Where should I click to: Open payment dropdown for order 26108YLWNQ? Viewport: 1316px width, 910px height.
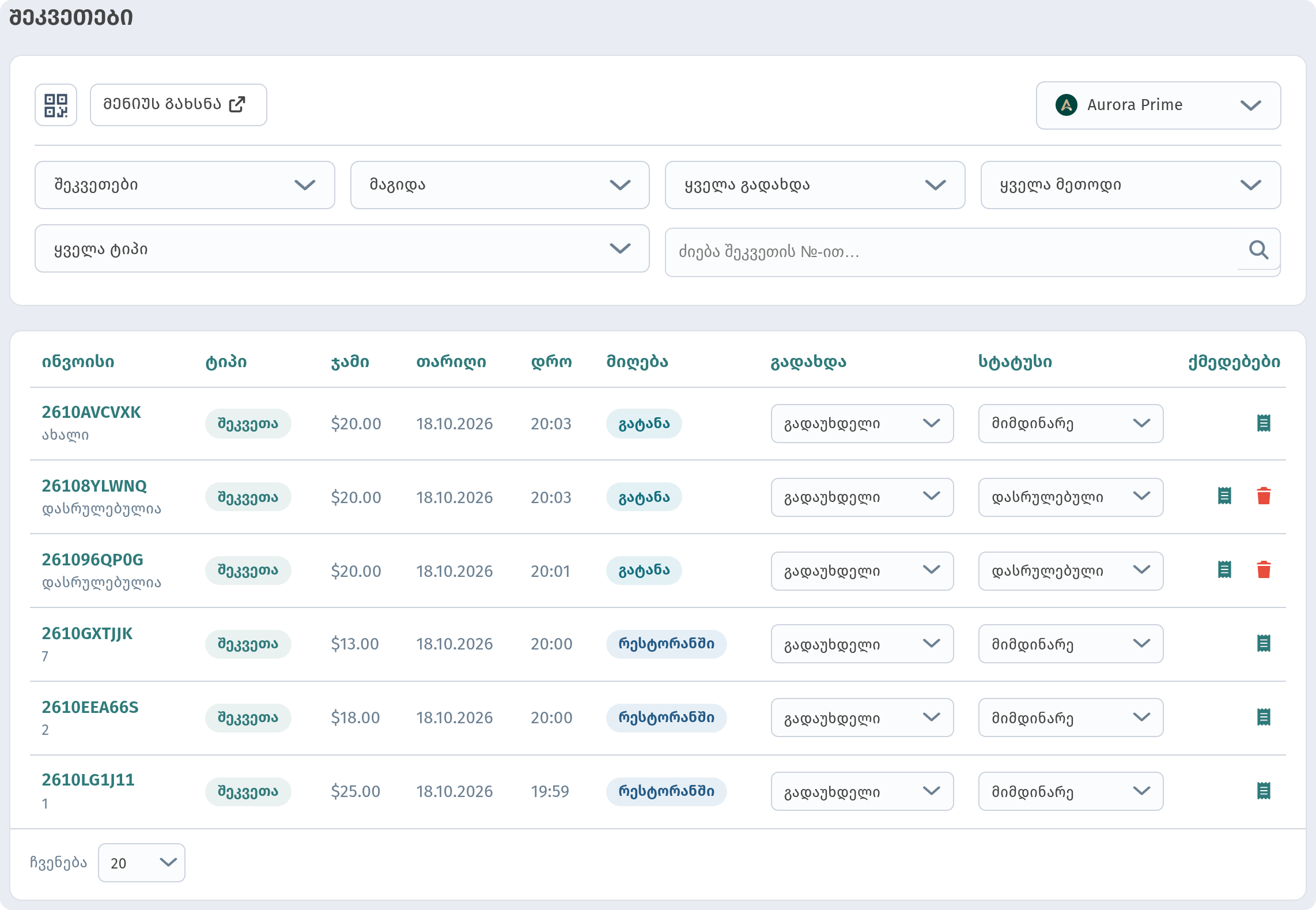click(x=862, y=497)
